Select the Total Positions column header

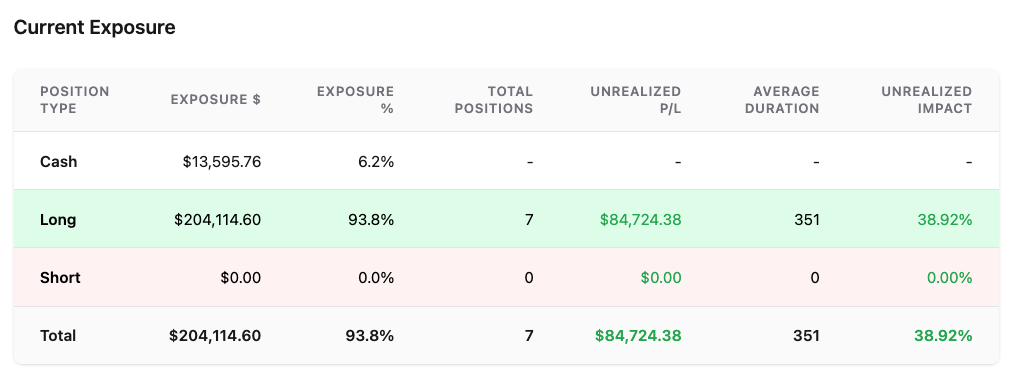coord(494,100)
